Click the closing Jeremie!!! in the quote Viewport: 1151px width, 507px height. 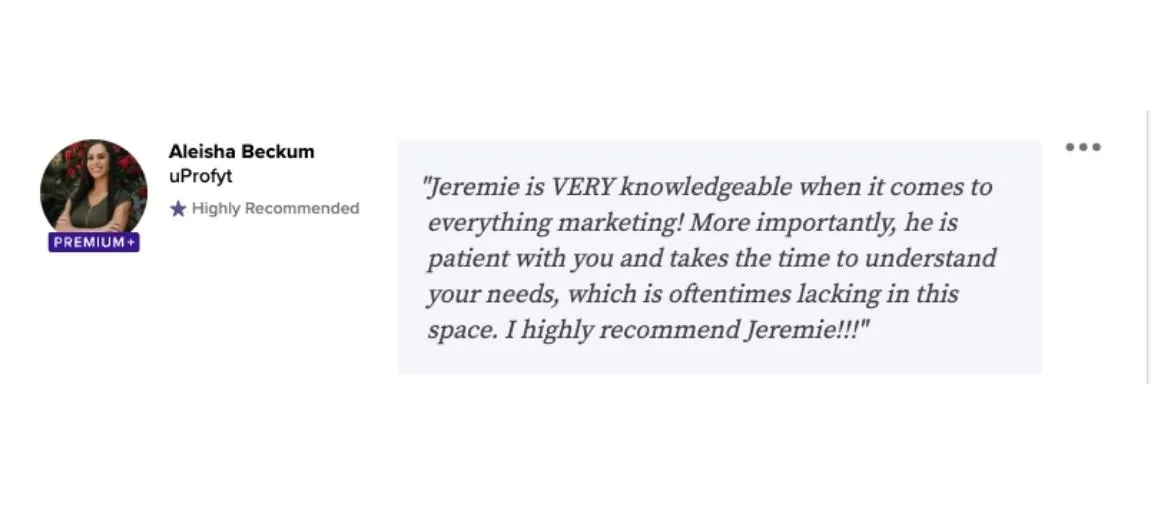pos(807,331)
